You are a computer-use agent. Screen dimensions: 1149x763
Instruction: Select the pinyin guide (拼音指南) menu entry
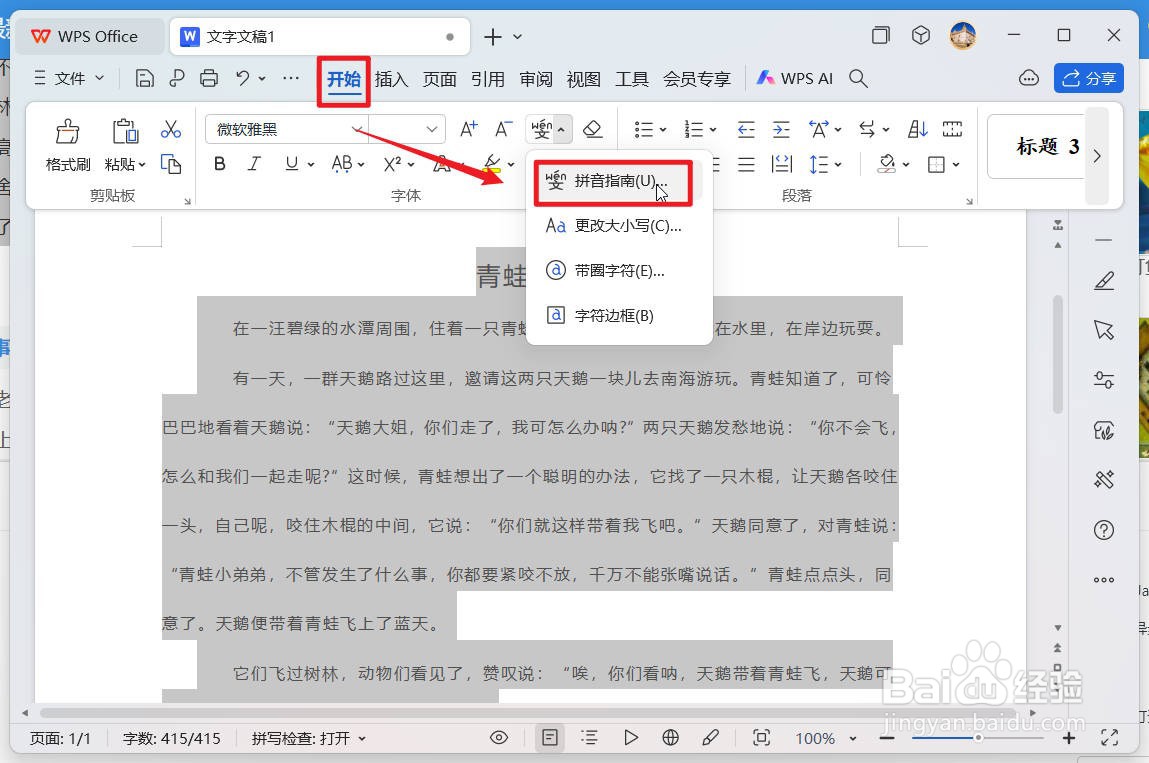pos(612,181)
